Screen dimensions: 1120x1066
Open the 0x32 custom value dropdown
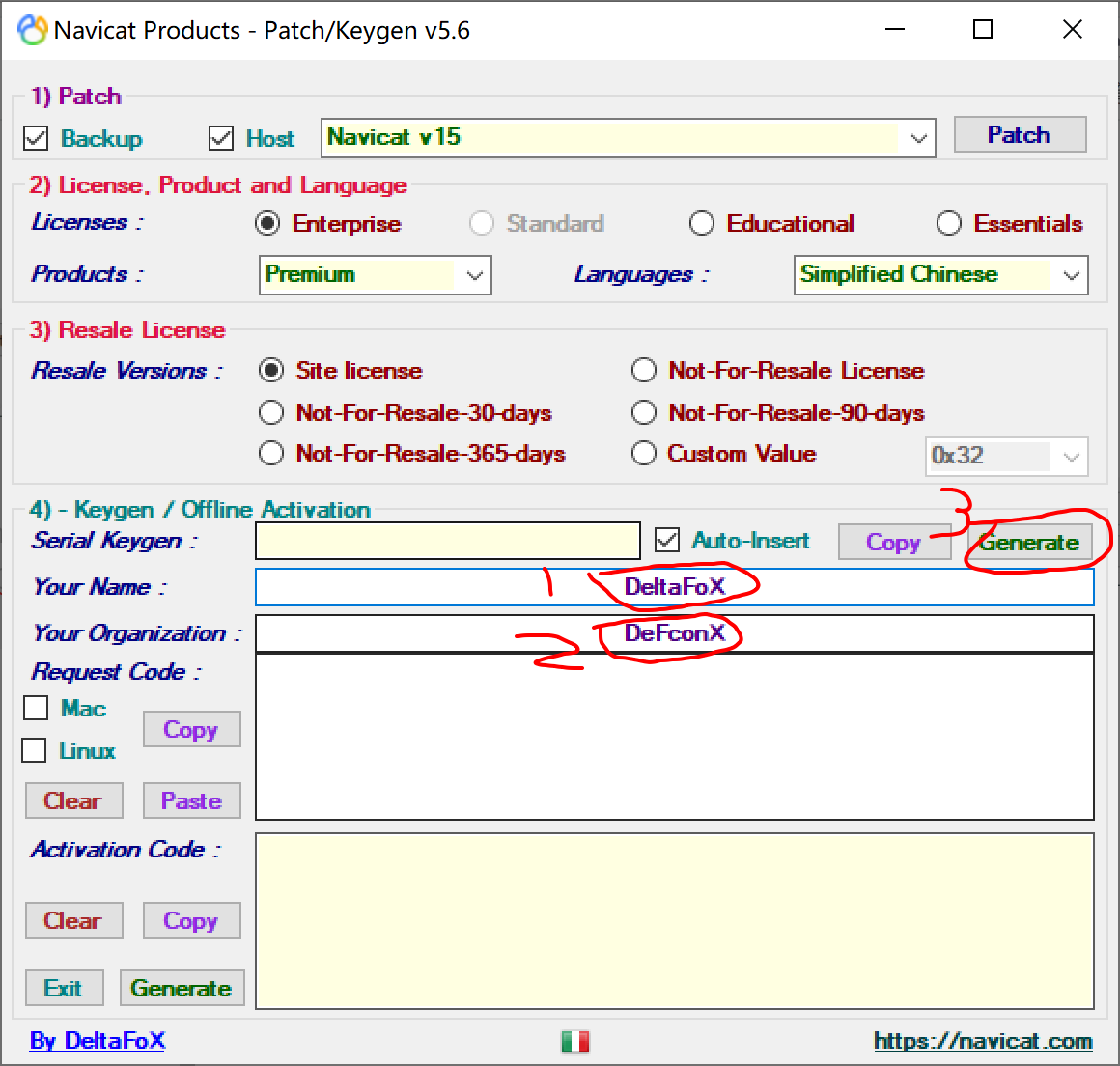[1006, 456]
